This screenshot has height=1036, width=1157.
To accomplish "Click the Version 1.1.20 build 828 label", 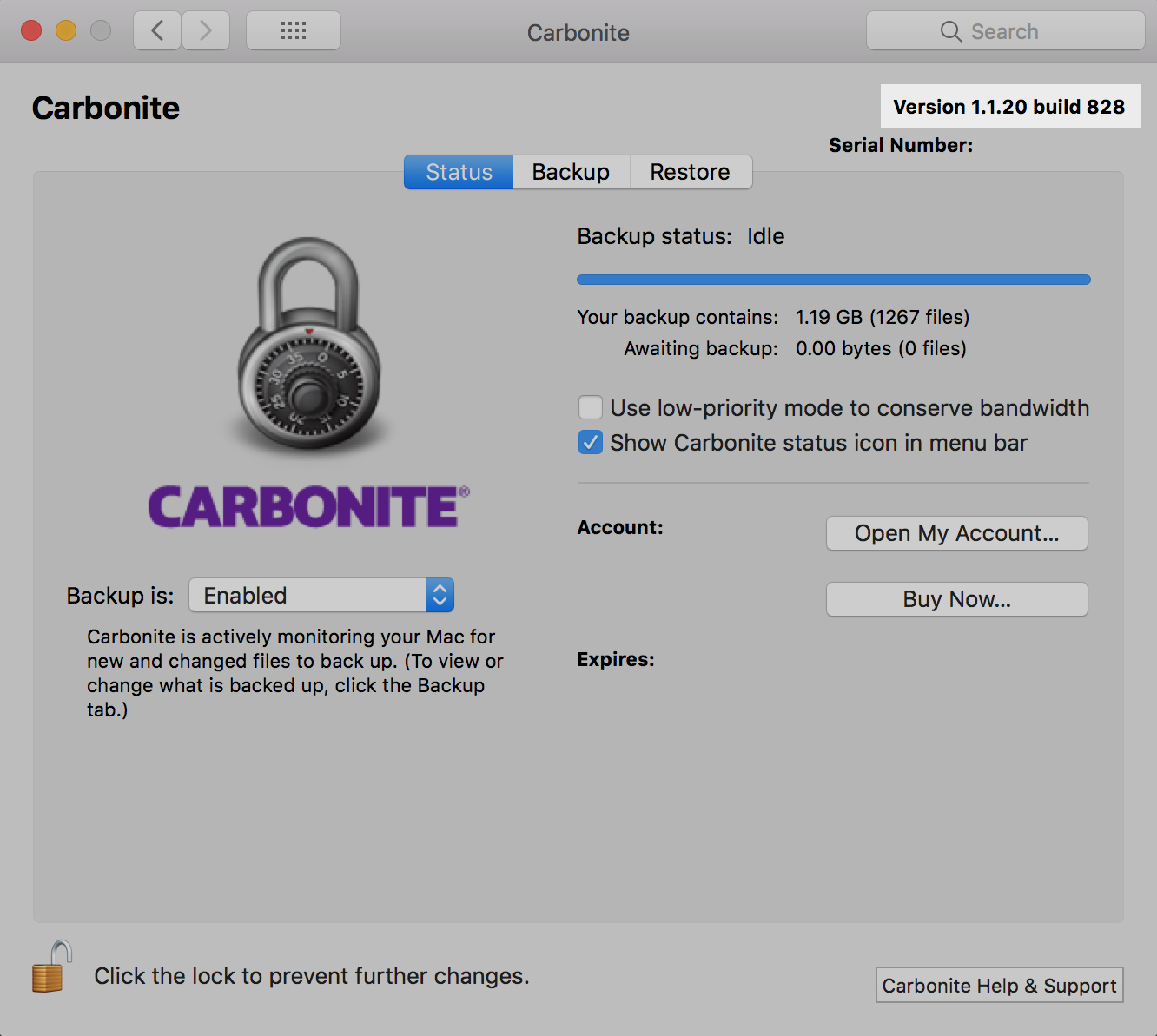I will click(1009, 107).
